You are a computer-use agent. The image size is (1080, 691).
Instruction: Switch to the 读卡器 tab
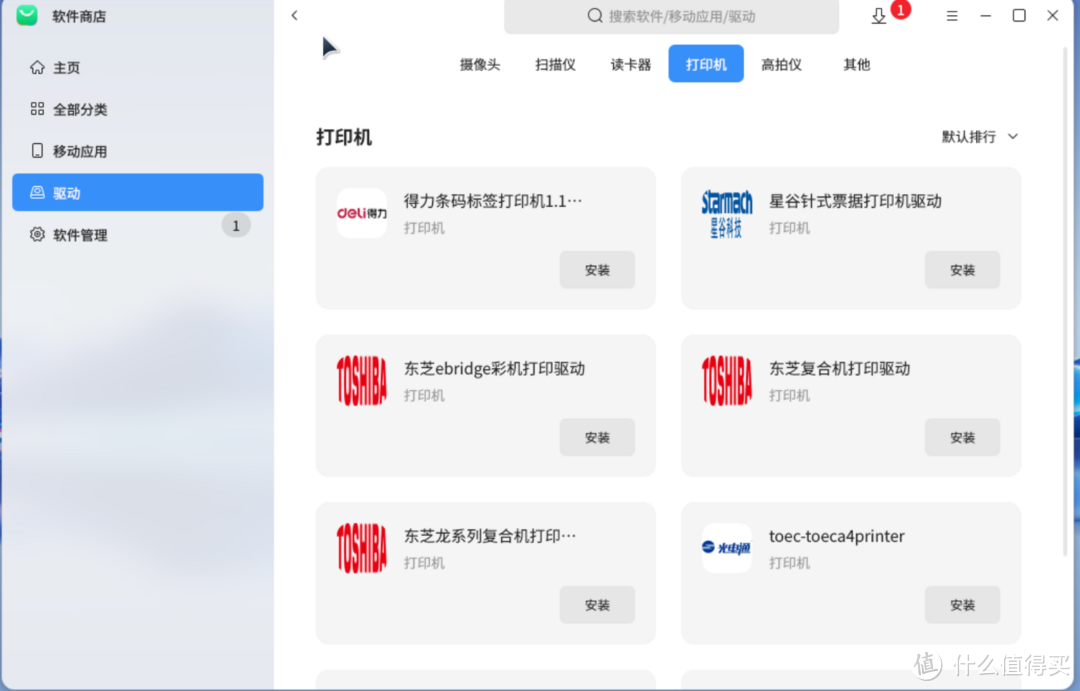click(x=630, y=64)
